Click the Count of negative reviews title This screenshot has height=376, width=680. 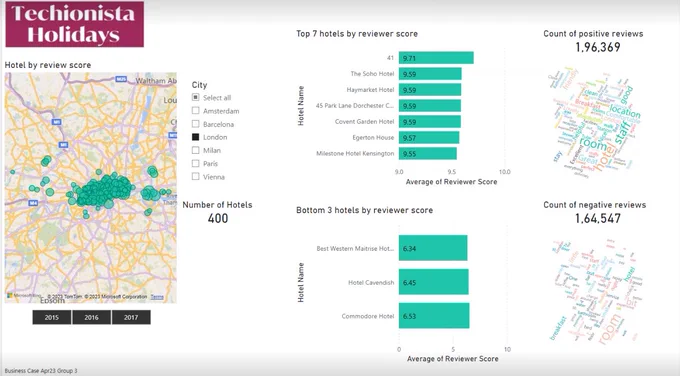tap(595, 205)
